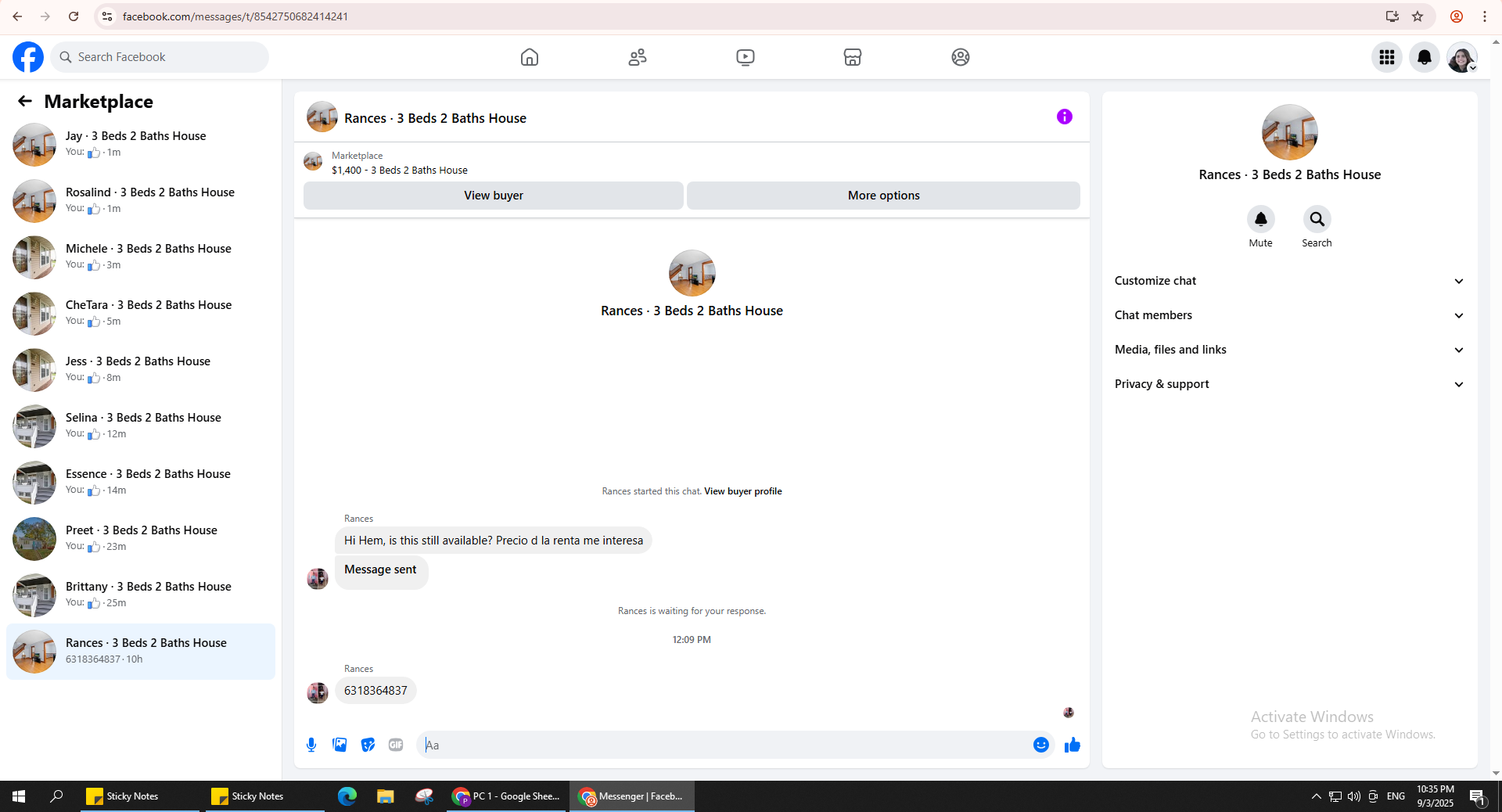Expand the Privacy & support section

click(1290, 384)
